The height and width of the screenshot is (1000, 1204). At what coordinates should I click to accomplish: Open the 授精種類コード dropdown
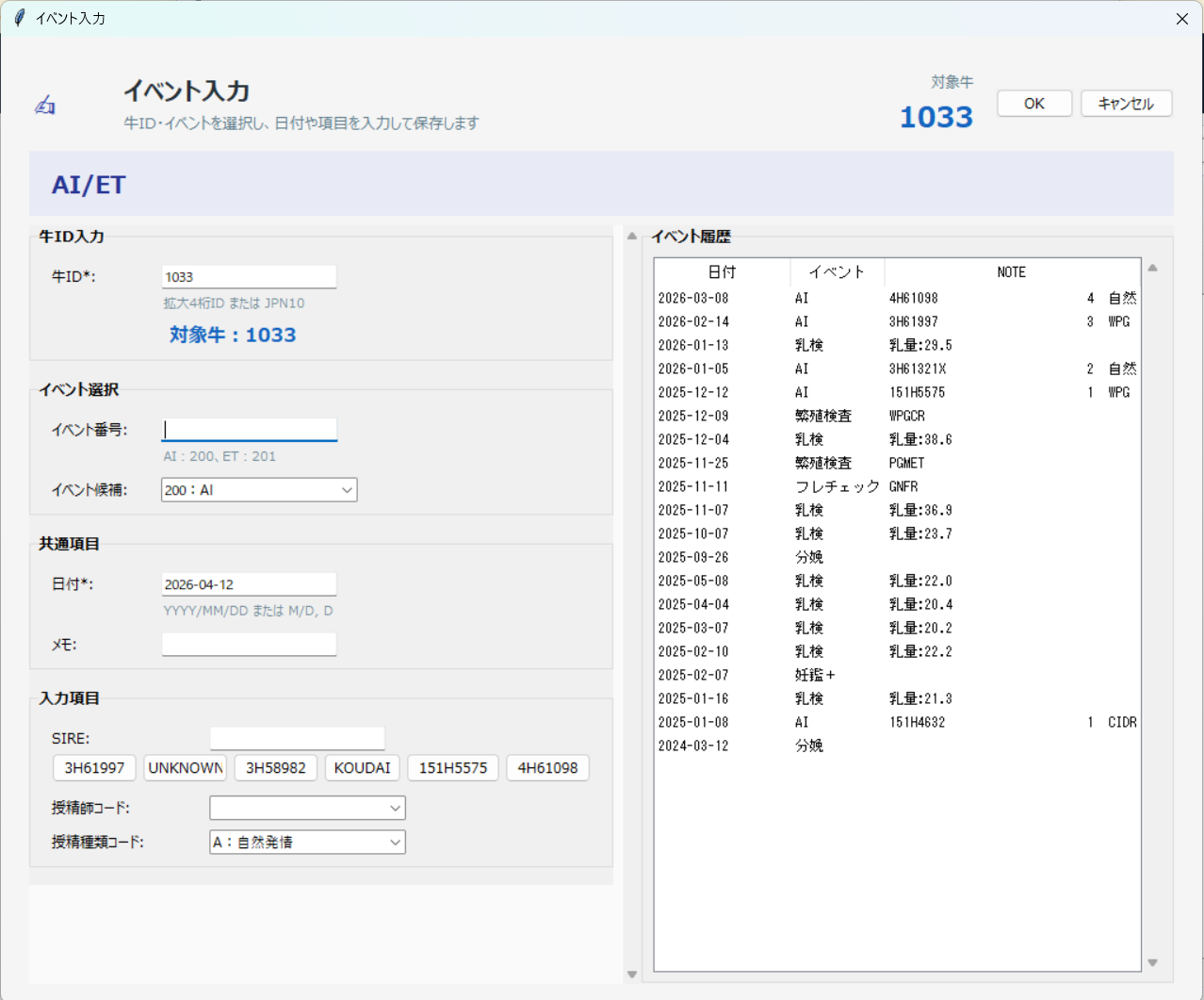click(307, 842)
